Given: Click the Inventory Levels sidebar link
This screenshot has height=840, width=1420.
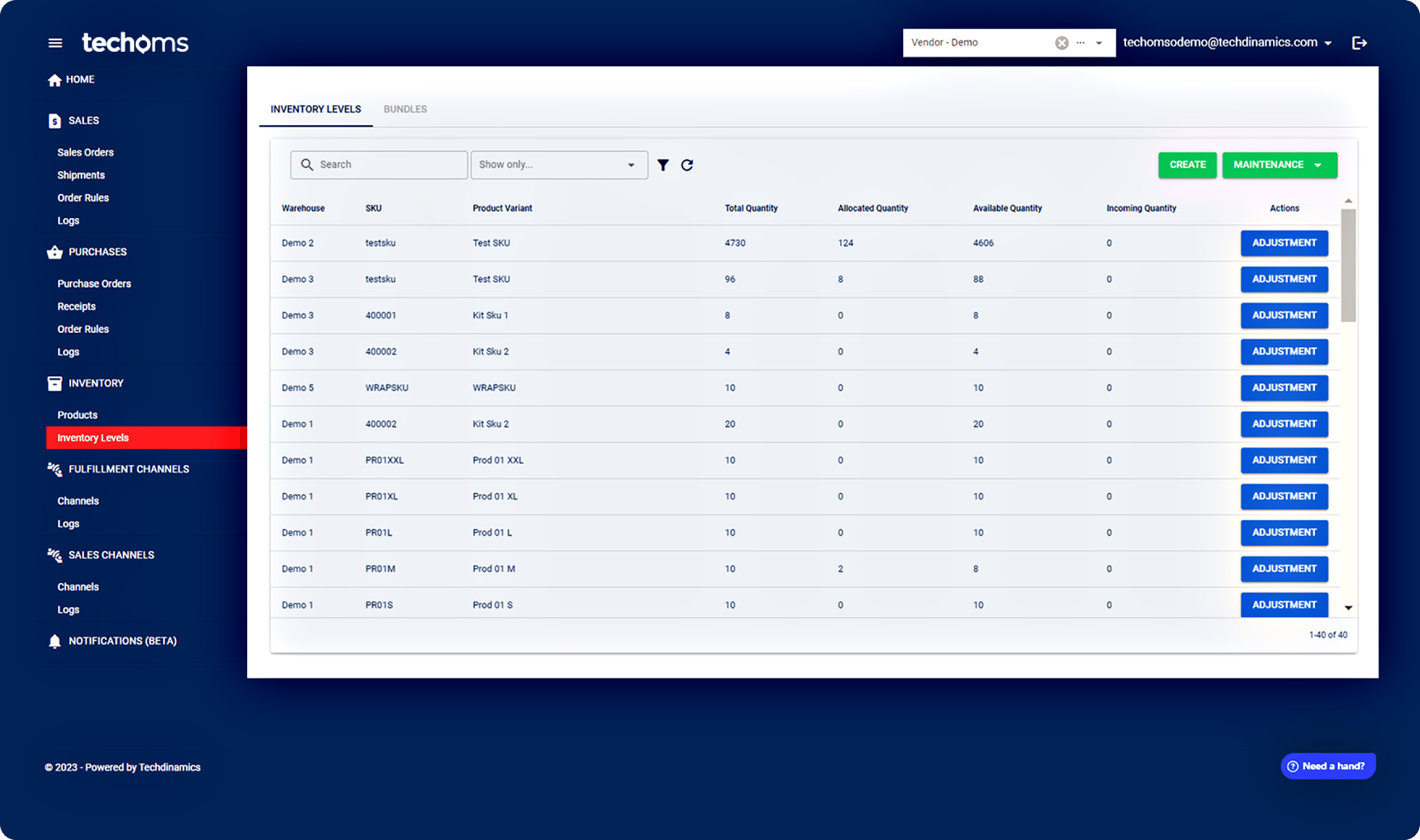Looking at the screenshot, I should (x=93, y=437).
